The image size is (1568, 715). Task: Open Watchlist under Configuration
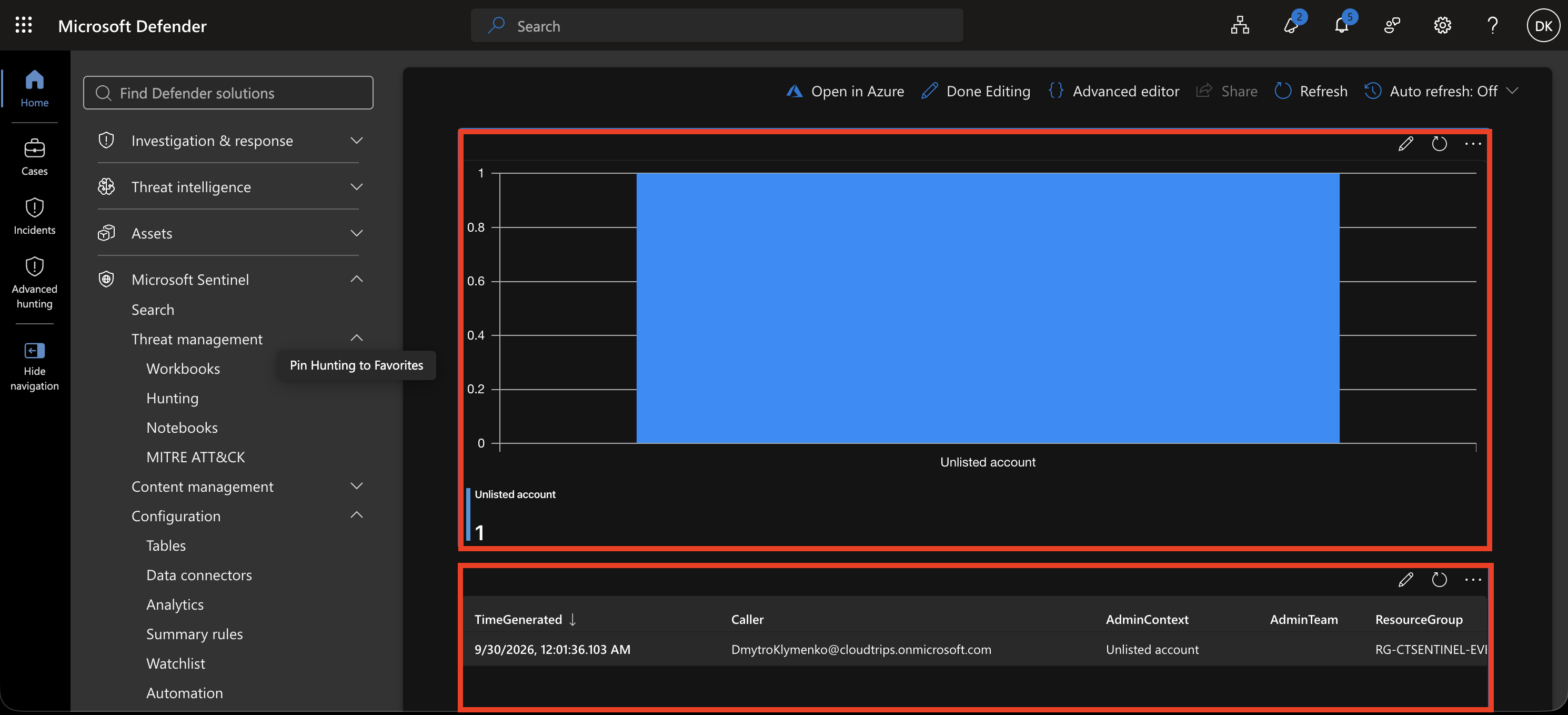(x=176, y=663)
